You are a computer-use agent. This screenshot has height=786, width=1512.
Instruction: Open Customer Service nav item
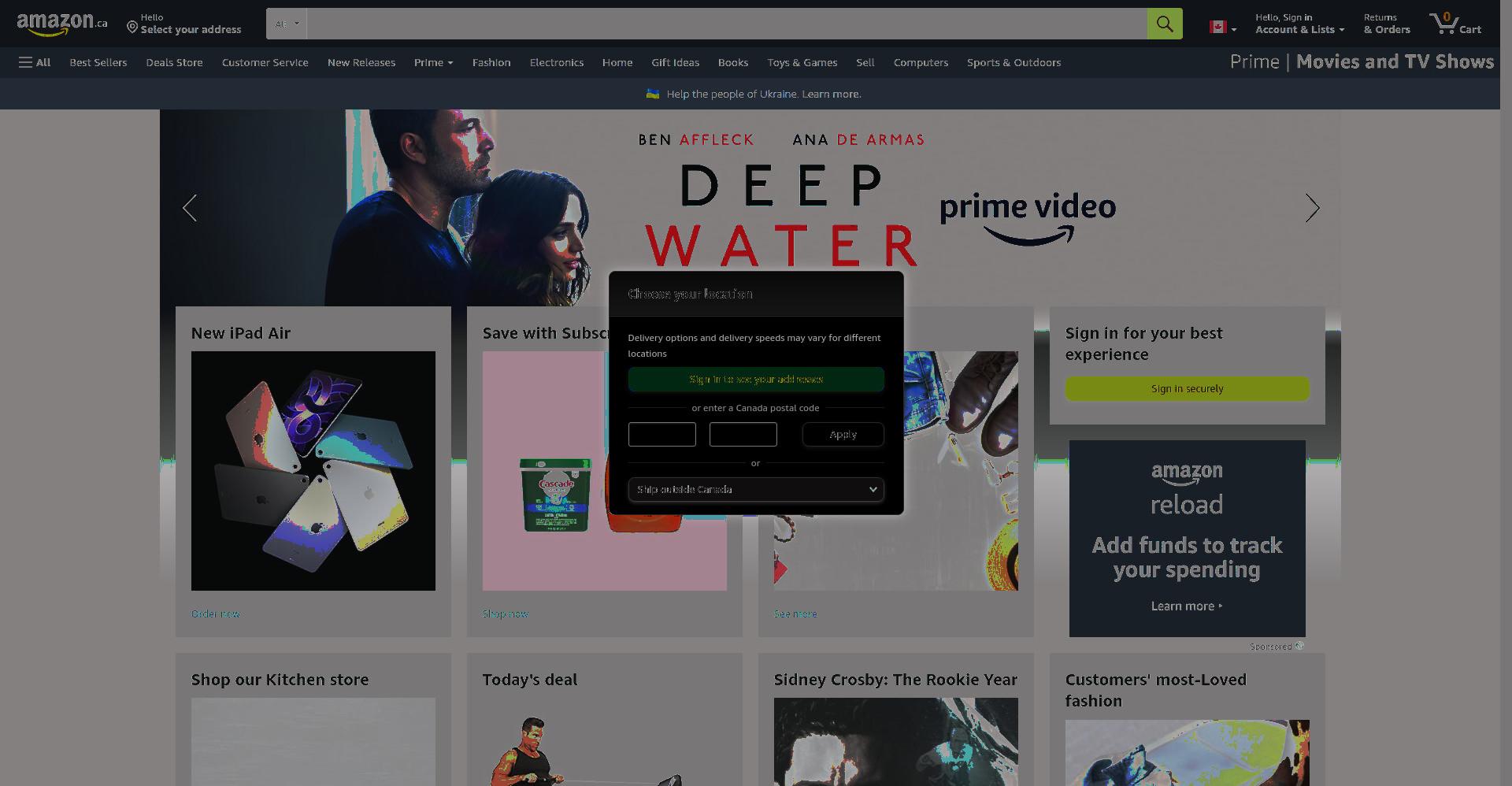265,62
